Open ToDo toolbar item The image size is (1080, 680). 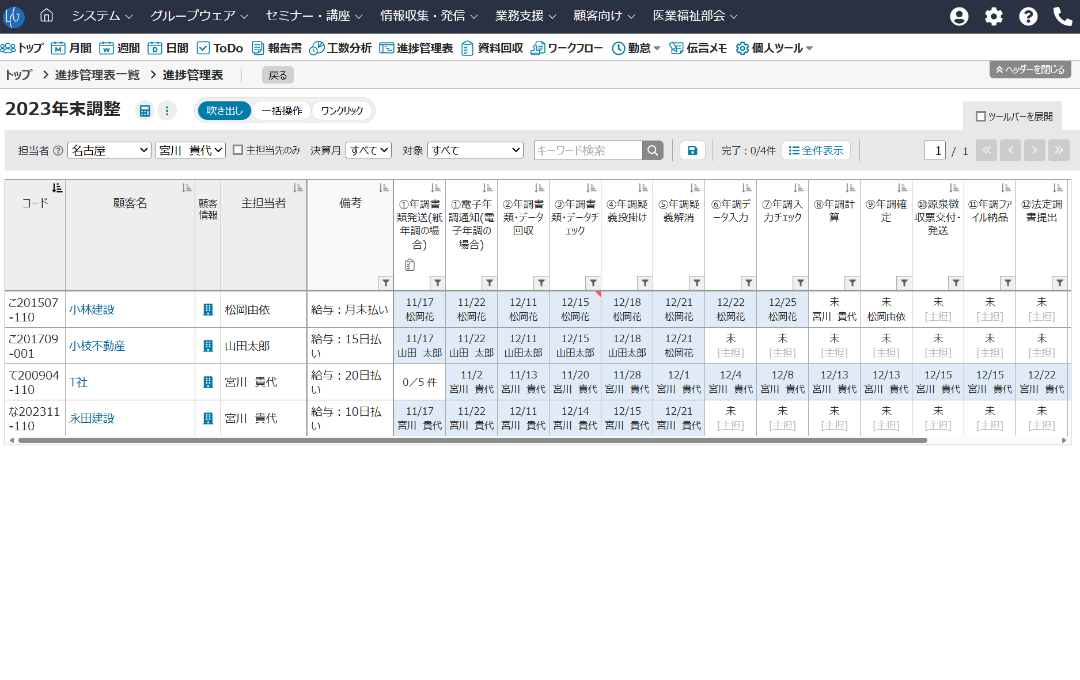click(x=220, y=48)
